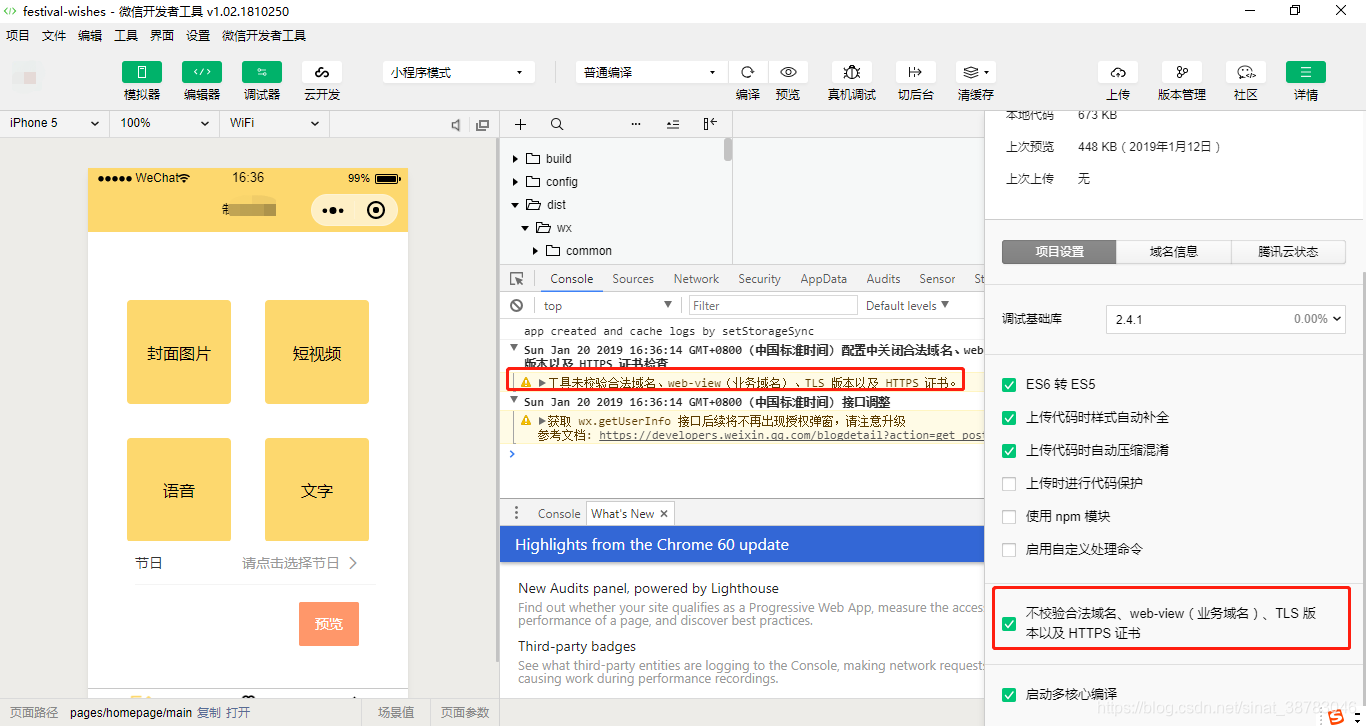Open the developers.weixin.qq.com documentation link
Image resolution: width=1366 pixels, height=726 pixels.
[791, 435]
